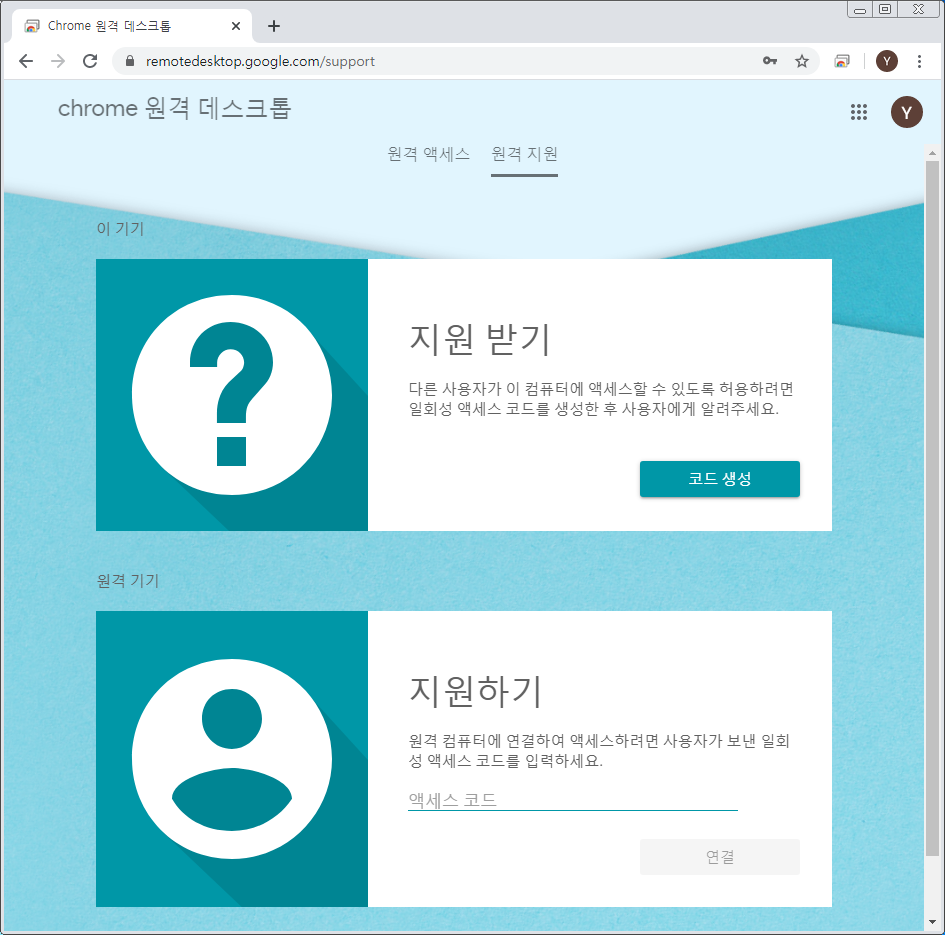Select the 원격 지원 tab
The width and height of the screenshot is (945, 935).
point(524,154)
